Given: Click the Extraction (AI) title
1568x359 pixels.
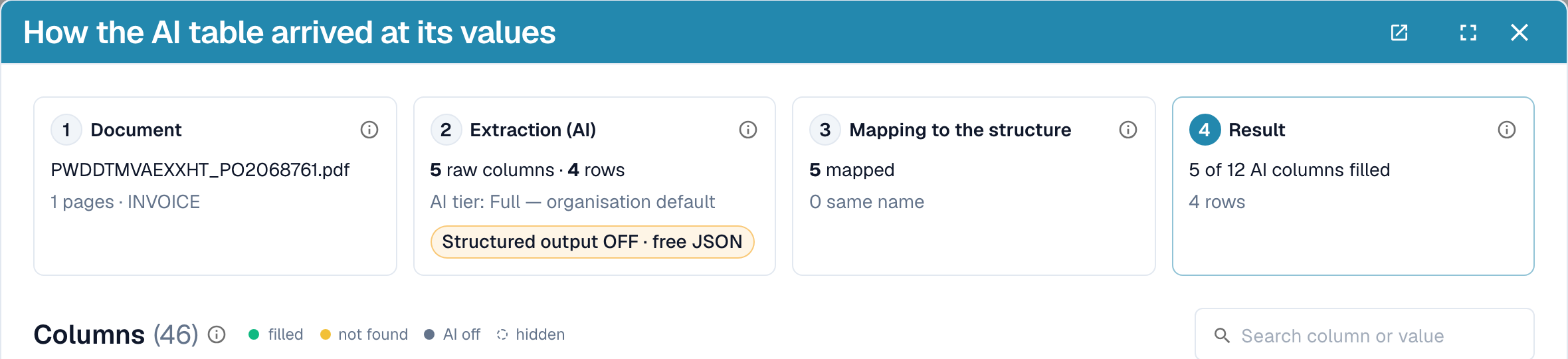Looking at the screenshot, I should click(533, 130).
